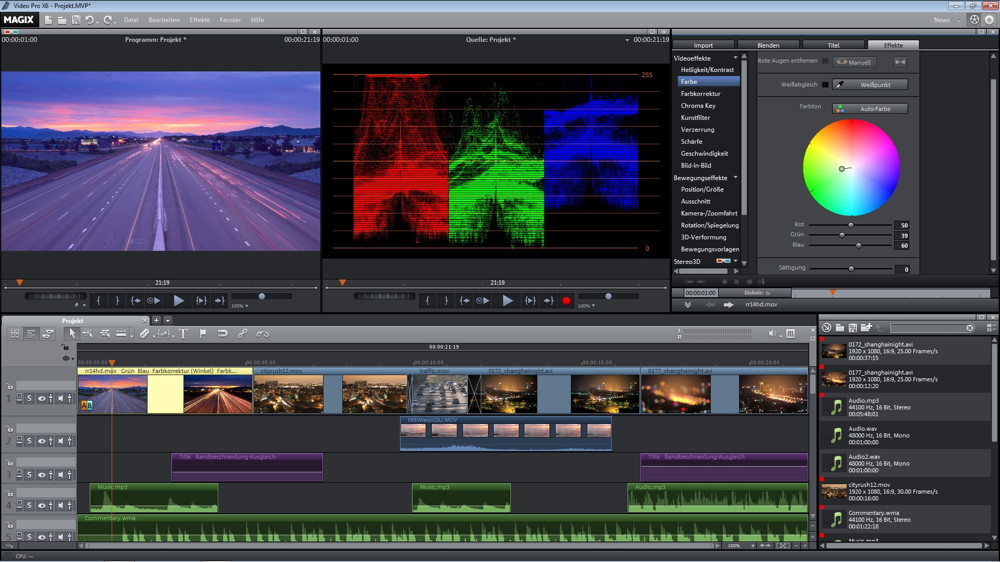Click the Farbton color wheel
Viewport: 1000px width, 562px height.
(851, 167)
